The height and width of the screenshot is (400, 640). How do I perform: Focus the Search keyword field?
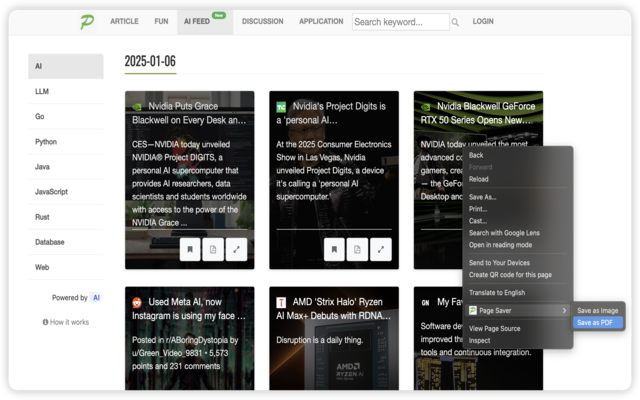[401, 22]
